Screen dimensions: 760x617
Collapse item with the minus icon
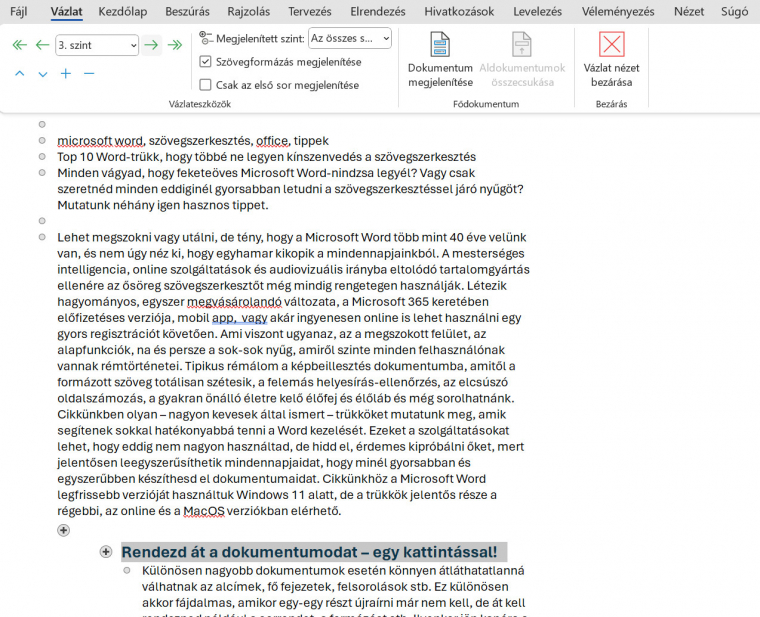click(x=89, y=74)
